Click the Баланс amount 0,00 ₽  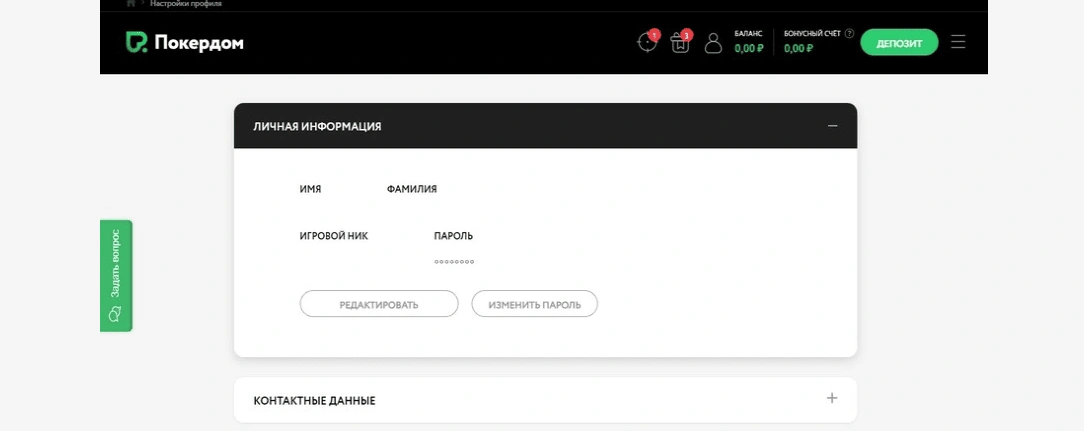pos(748,48)
